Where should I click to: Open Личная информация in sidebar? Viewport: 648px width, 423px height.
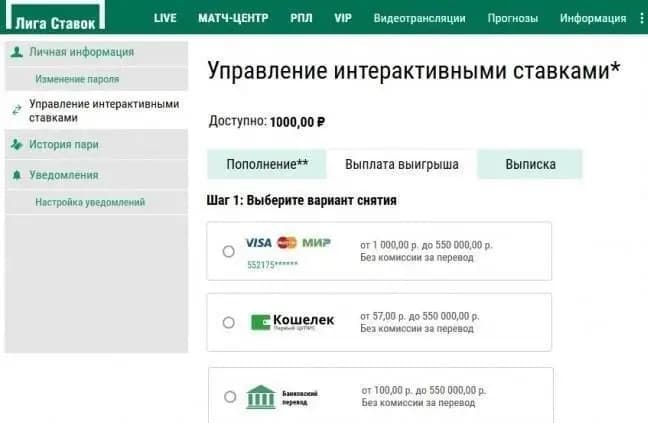point(81,52)
